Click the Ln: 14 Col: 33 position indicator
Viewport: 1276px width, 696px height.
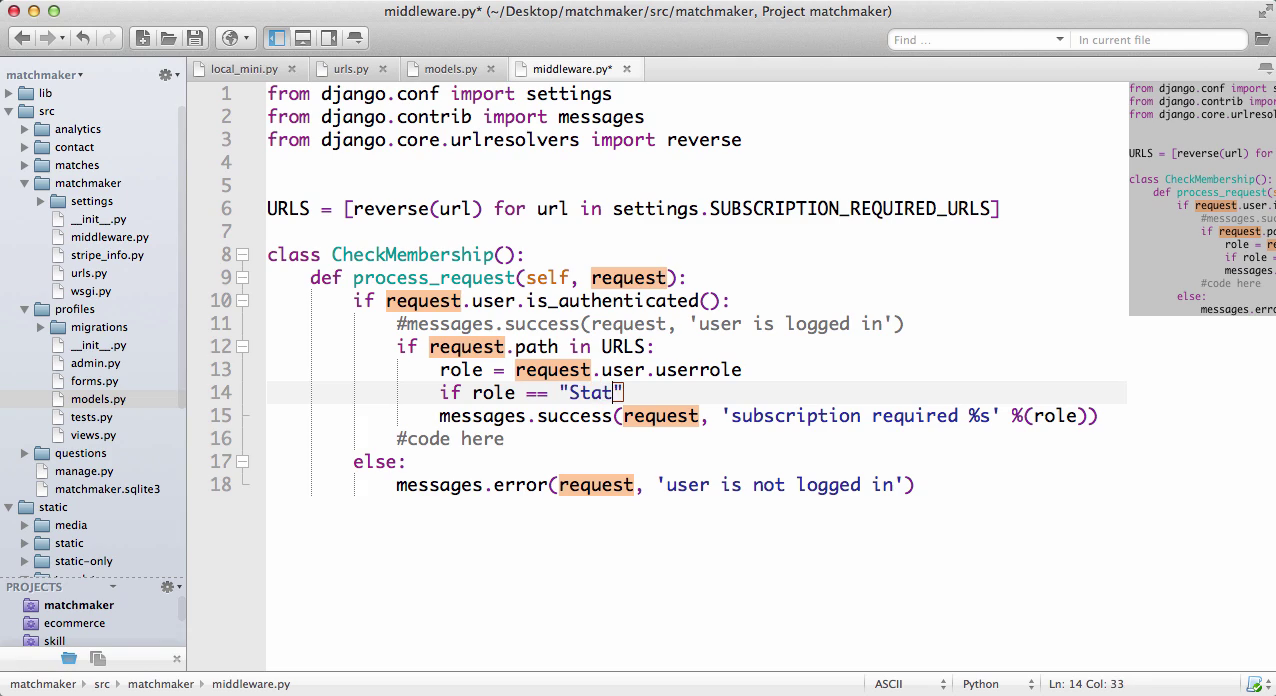1086,684
